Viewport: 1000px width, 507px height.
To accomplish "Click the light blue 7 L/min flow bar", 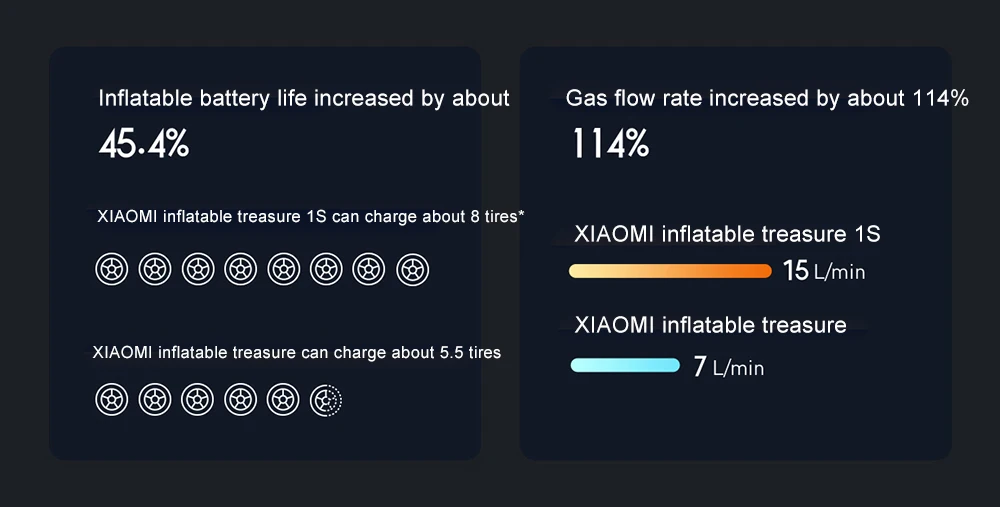I will point(625,365).
